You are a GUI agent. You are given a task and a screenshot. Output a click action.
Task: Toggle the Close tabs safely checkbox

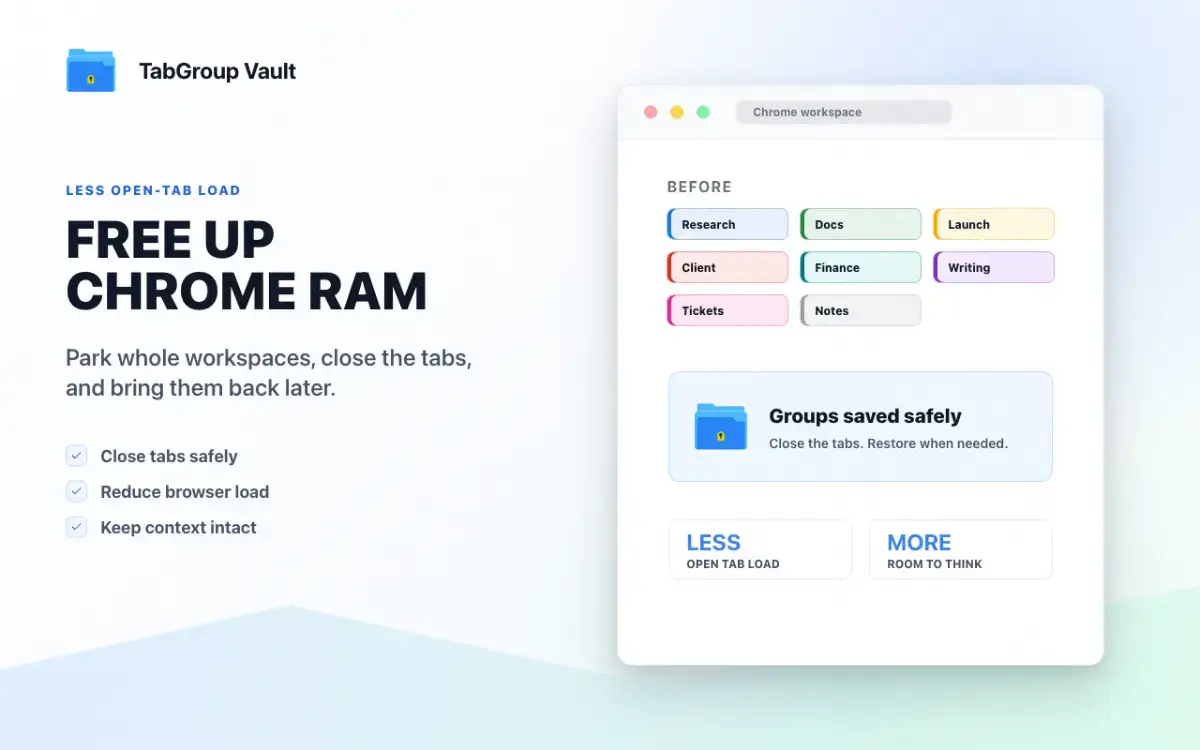pos(77,456)
